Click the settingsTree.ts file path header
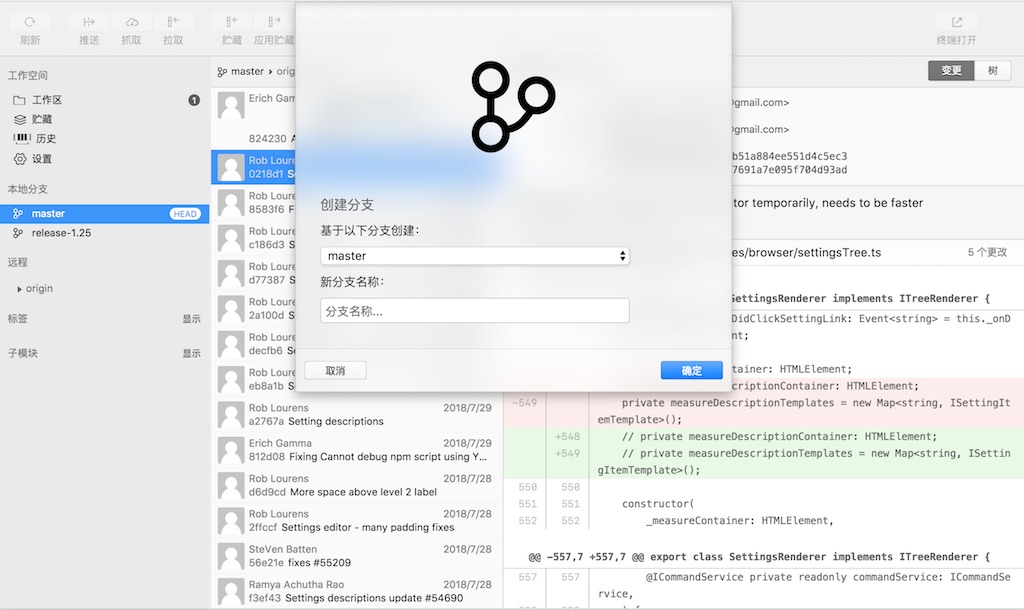The width and height of the screenshot is (1024, 610). 807,253
